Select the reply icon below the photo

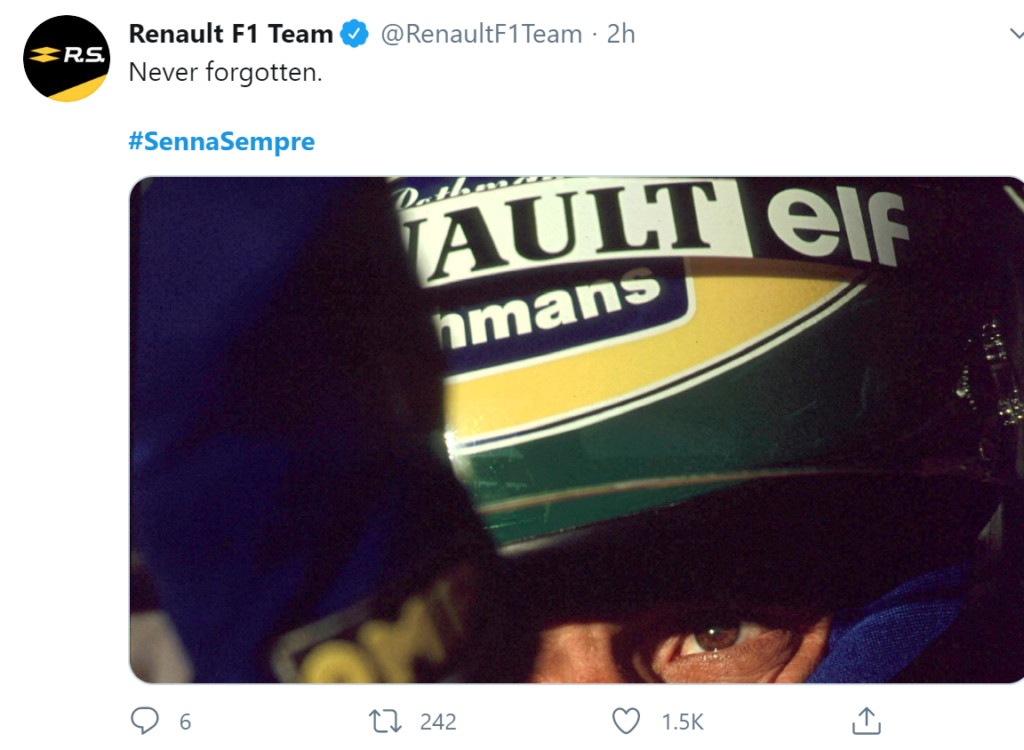[x=144, y=720]
